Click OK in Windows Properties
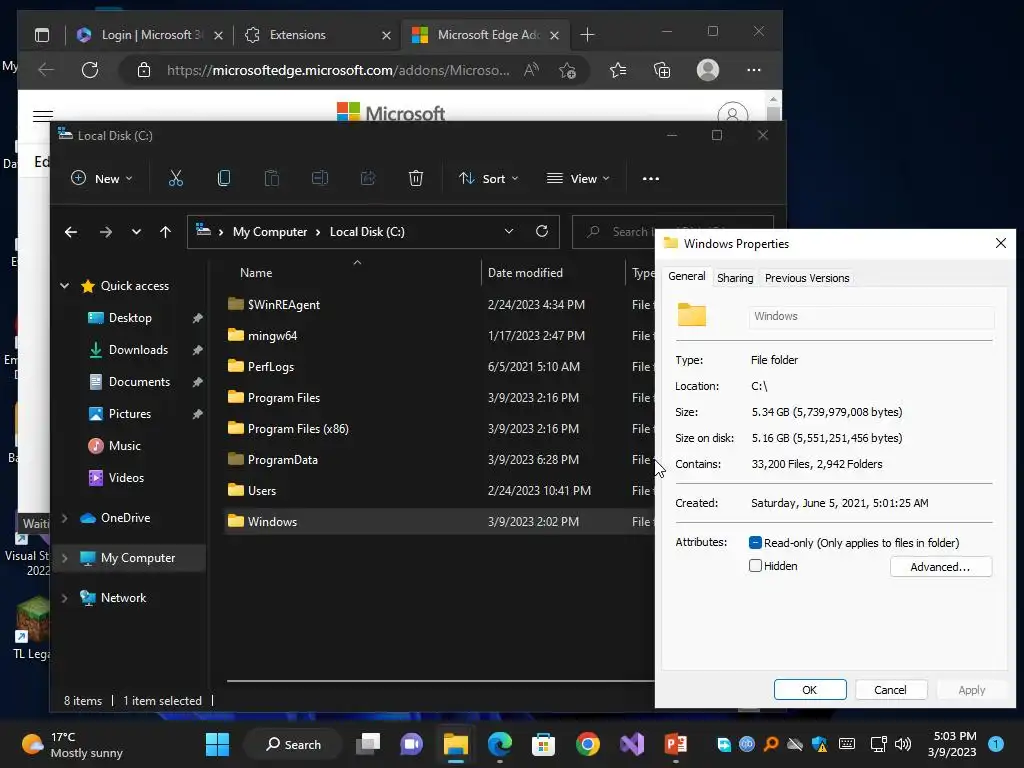Screen dimensions: 1024x768 [810, 690]
